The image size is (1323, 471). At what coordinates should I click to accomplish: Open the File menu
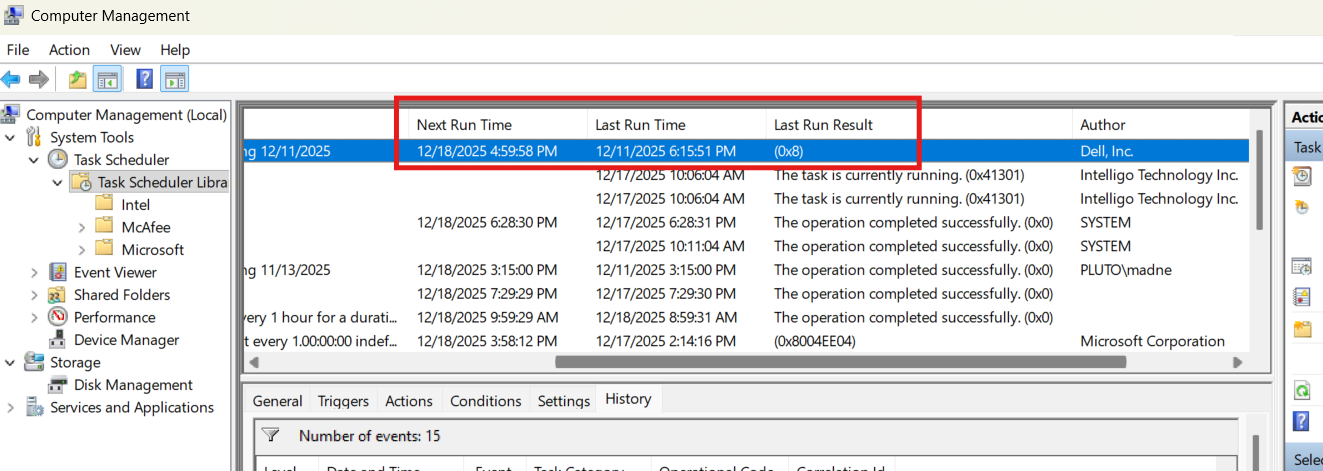click(x=18, y=50)
